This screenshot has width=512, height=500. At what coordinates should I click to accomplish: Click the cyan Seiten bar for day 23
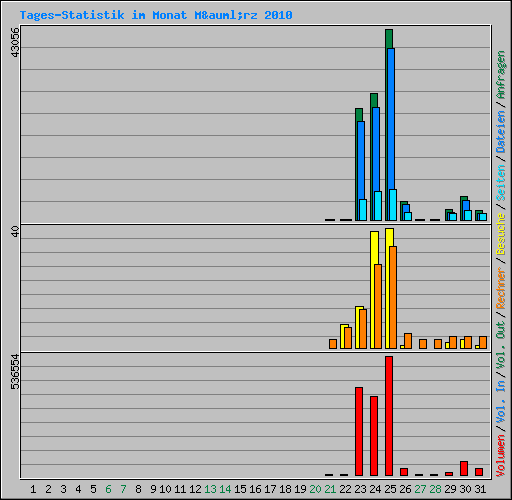(363, 210)
